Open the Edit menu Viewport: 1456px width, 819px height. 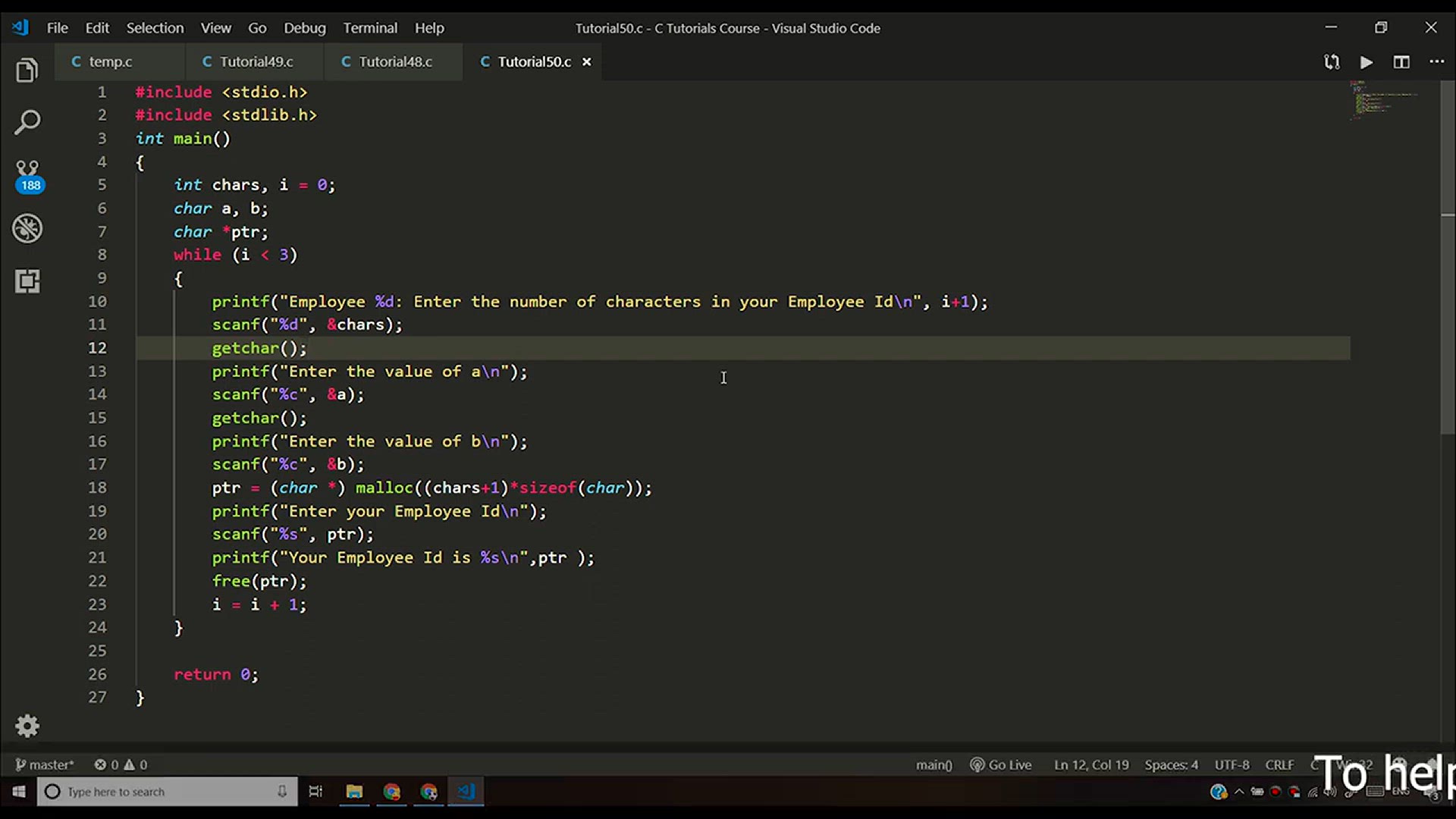click(x=97, y=28)
